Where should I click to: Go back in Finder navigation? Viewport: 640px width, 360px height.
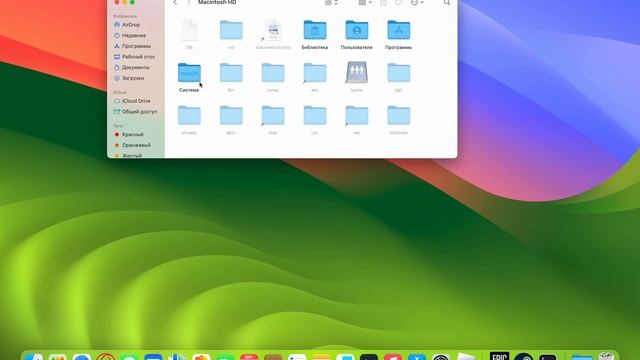click(x=175, y=2)
